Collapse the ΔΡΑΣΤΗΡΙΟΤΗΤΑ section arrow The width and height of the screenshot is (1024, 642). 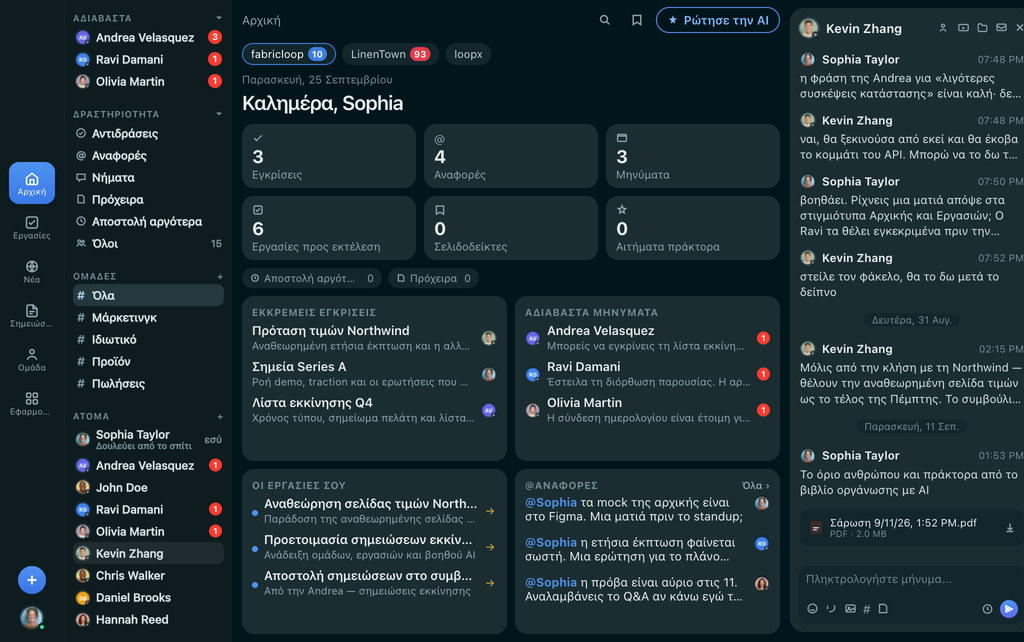(x=219, y=114)
